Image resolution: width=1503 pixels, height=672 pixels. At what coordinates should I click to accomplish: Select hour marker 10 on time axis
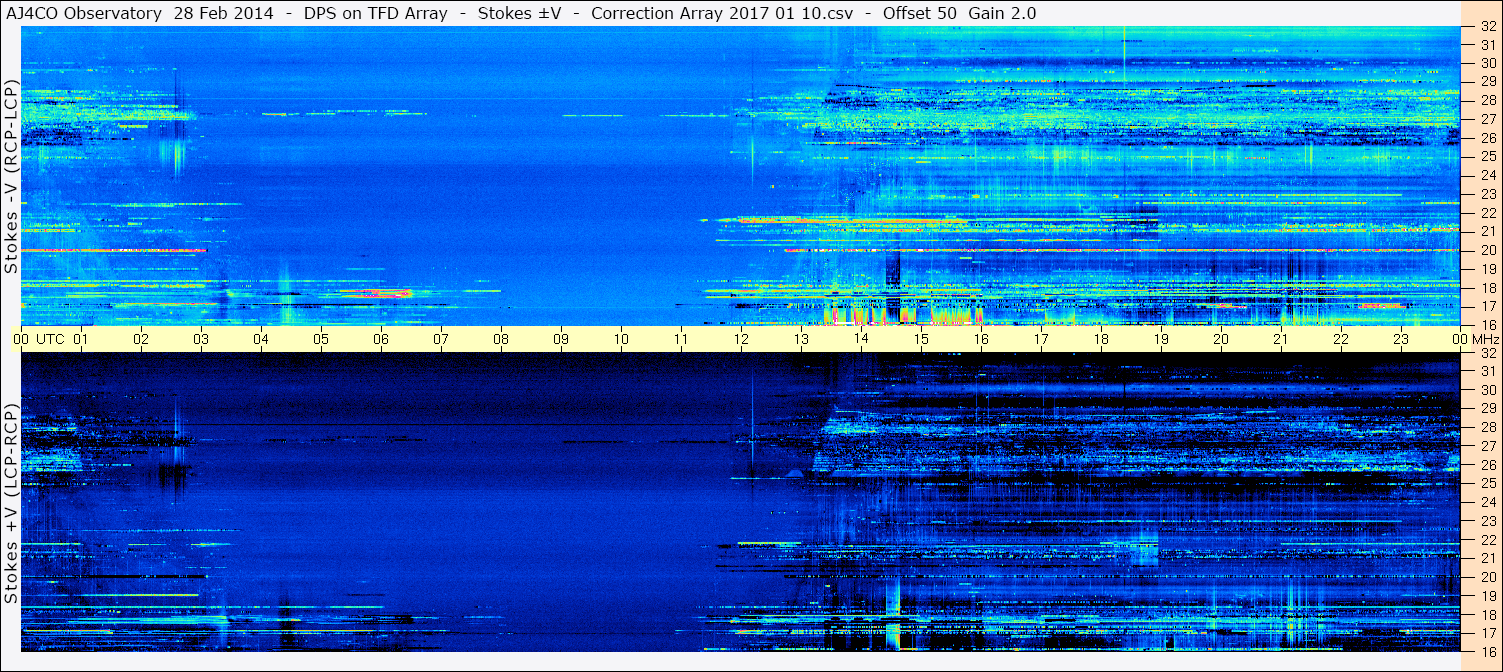[x=621, y=339]
